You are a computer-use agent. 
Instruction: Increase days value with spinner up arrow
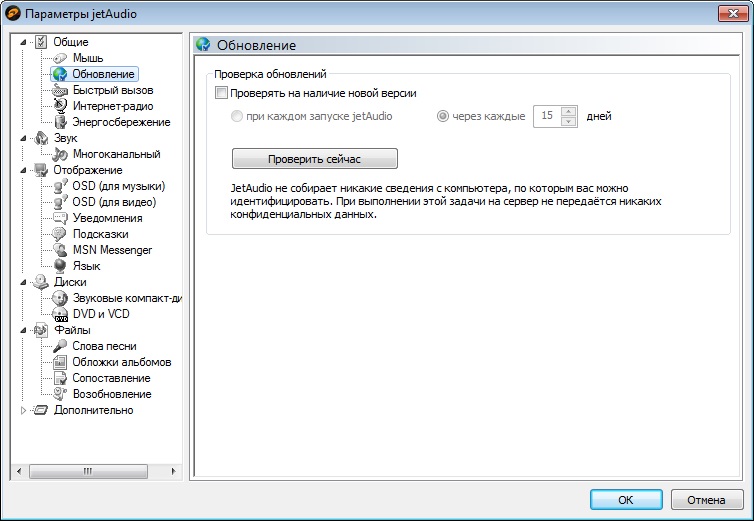pos(568,112)
